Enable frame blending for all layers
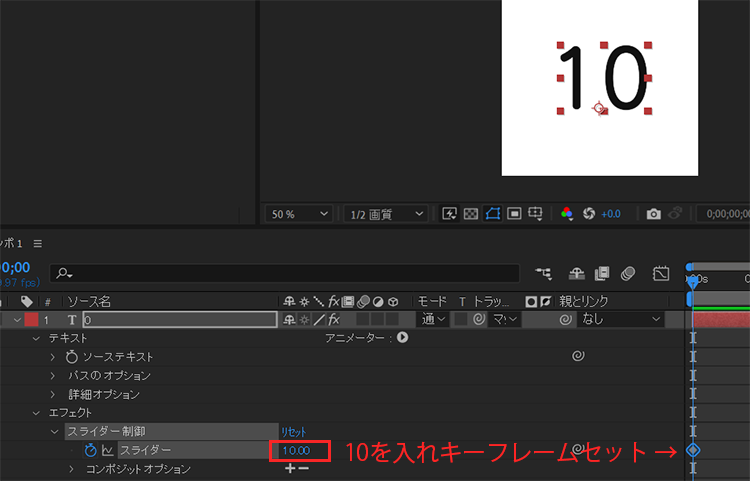 point(602,273)
